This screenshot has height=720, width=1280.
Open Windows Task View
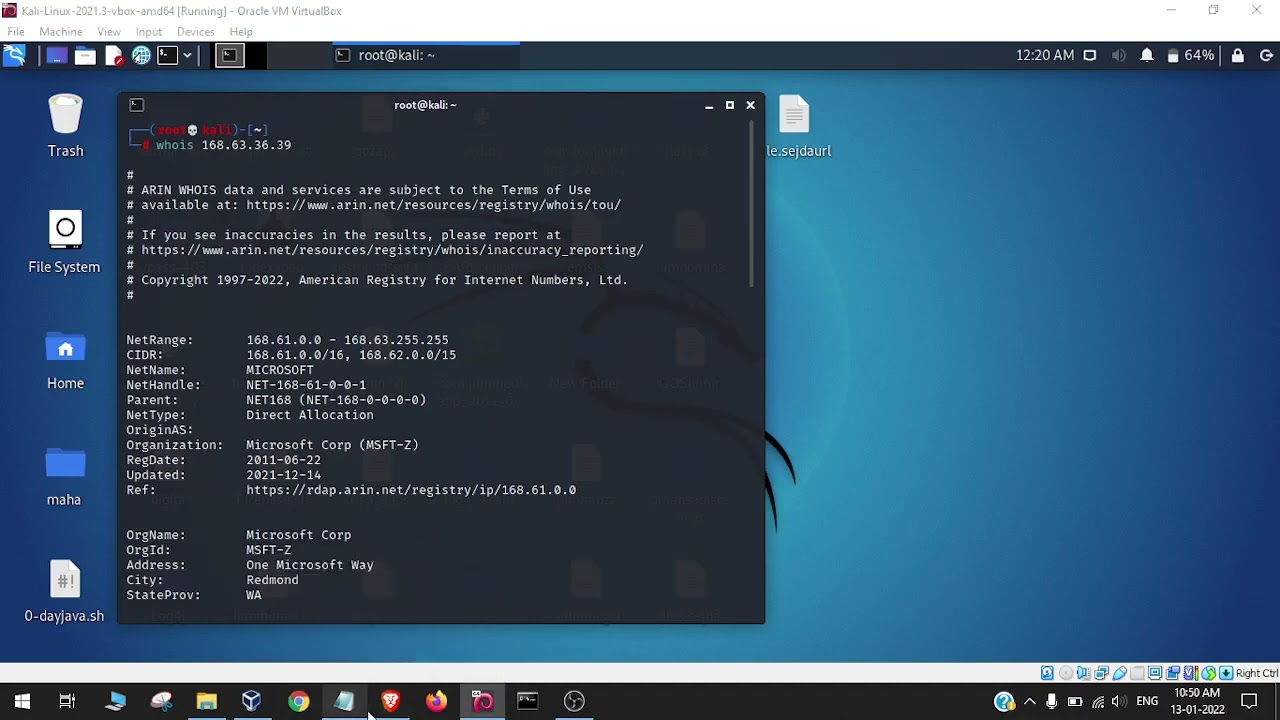67,701
